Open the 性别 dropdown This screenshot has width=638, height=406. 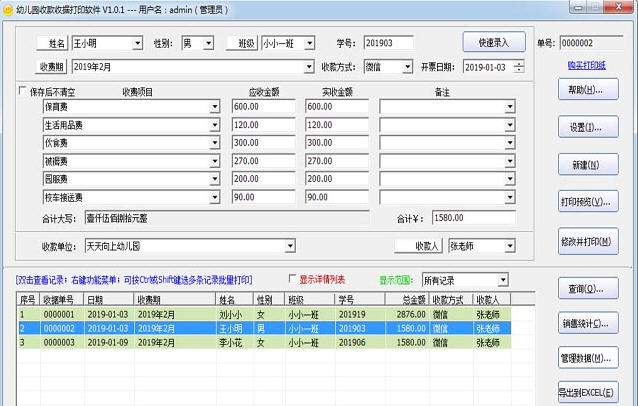(x=214, y=44)
